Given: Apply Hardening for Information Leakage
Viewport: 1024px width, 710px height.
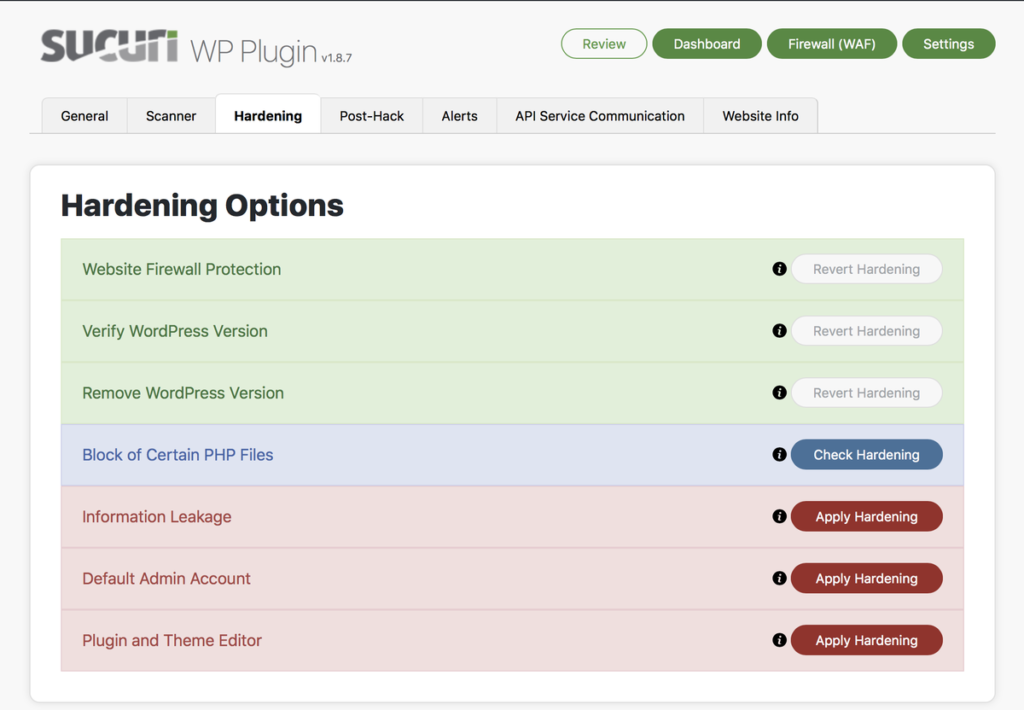Looking at the screenshot, I should (x=866, y=516).
